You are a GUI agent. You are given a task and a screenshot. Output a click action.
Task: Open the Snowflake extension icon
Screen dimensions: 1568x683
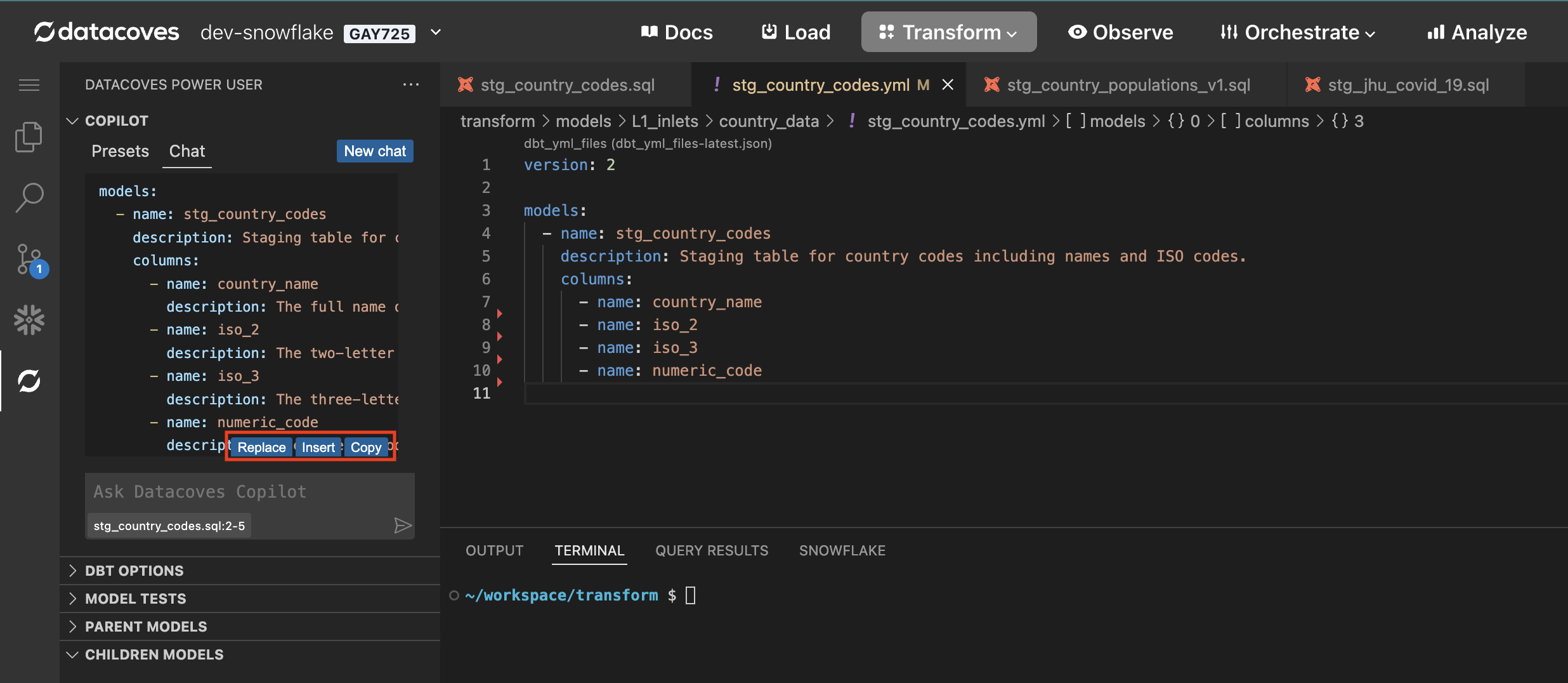pyautogui.click(x=29, y=320)
